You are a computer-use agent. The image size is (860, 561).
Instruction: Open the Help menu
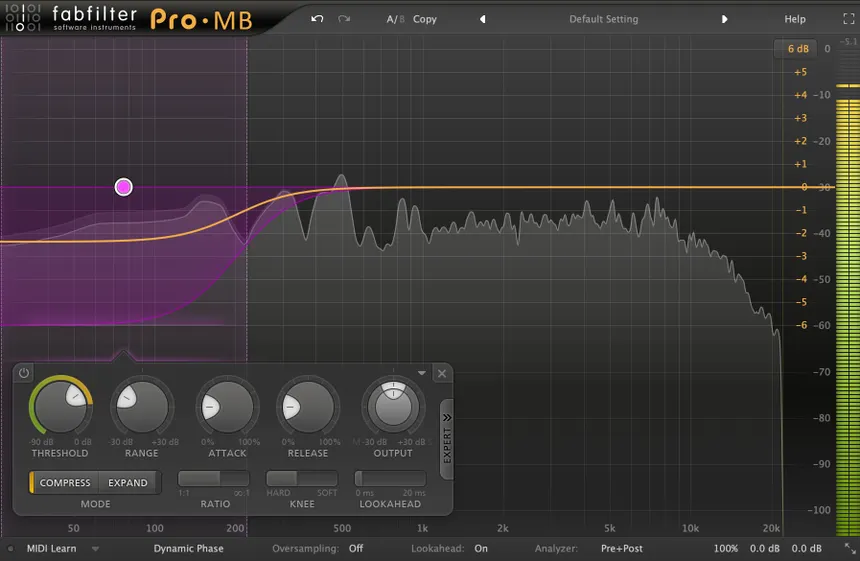point(795,19)
